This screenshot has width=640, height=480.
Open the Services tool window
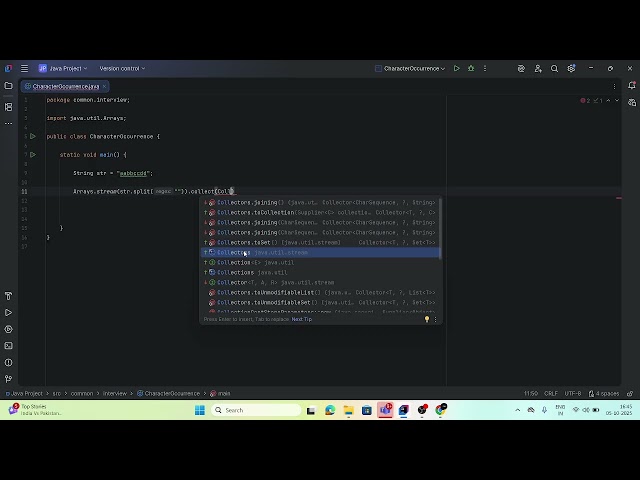click(8, 329)
